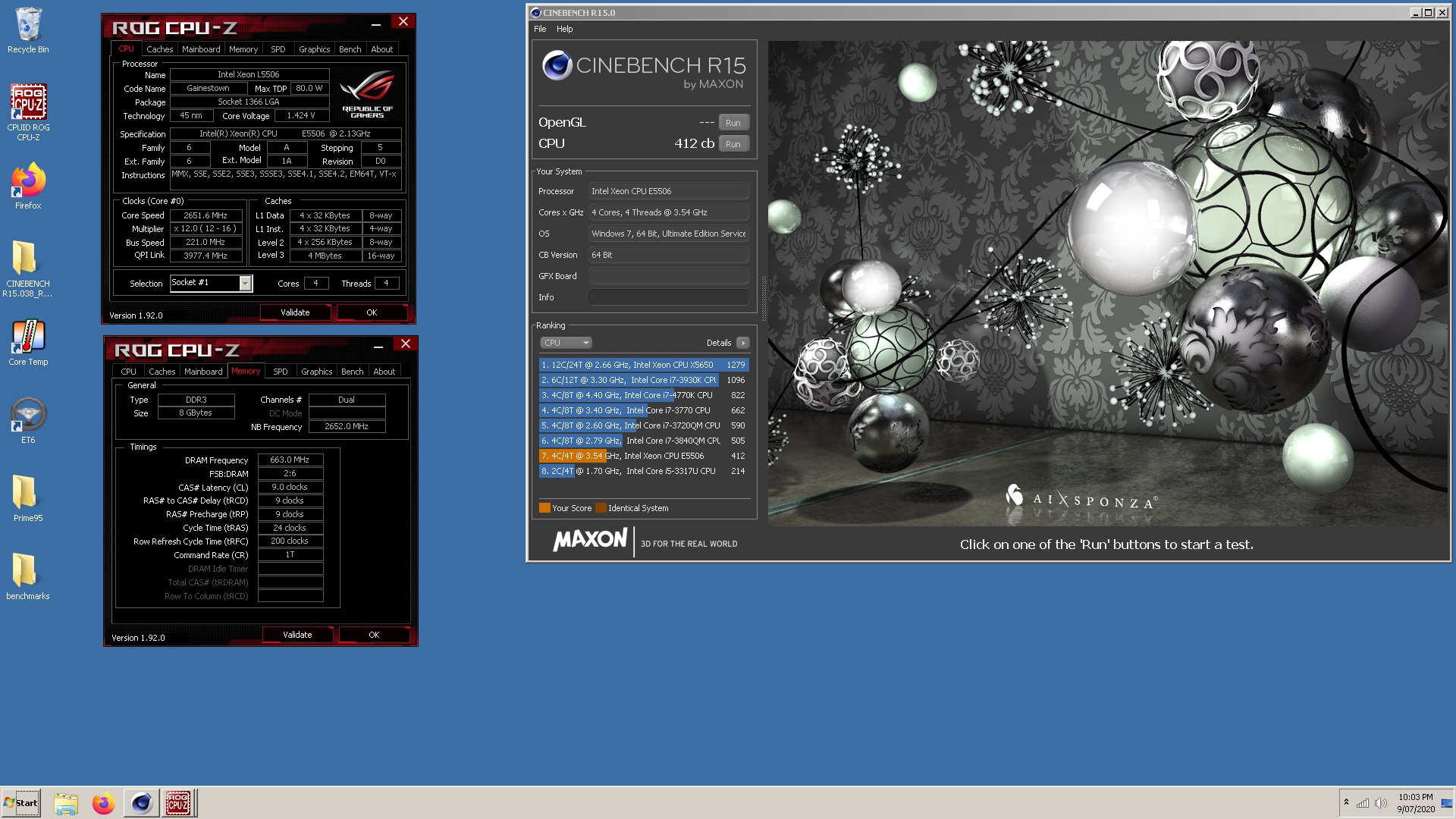
Task: Click OK in the Memory CPU-Z window
Action: coord(374,635)
